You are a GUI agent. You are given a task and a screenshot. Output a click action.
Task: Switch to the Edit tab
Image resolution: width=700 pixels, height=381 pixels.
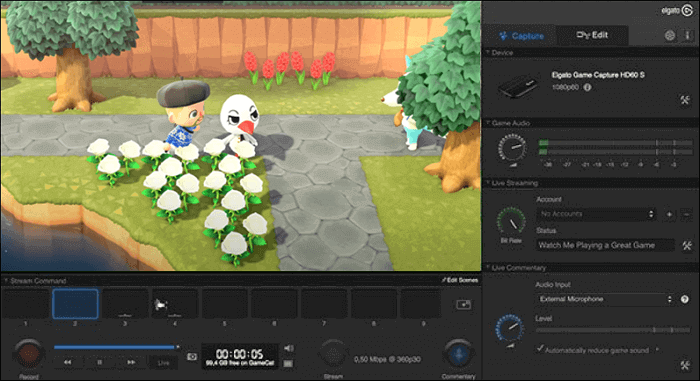pos(592,35)
